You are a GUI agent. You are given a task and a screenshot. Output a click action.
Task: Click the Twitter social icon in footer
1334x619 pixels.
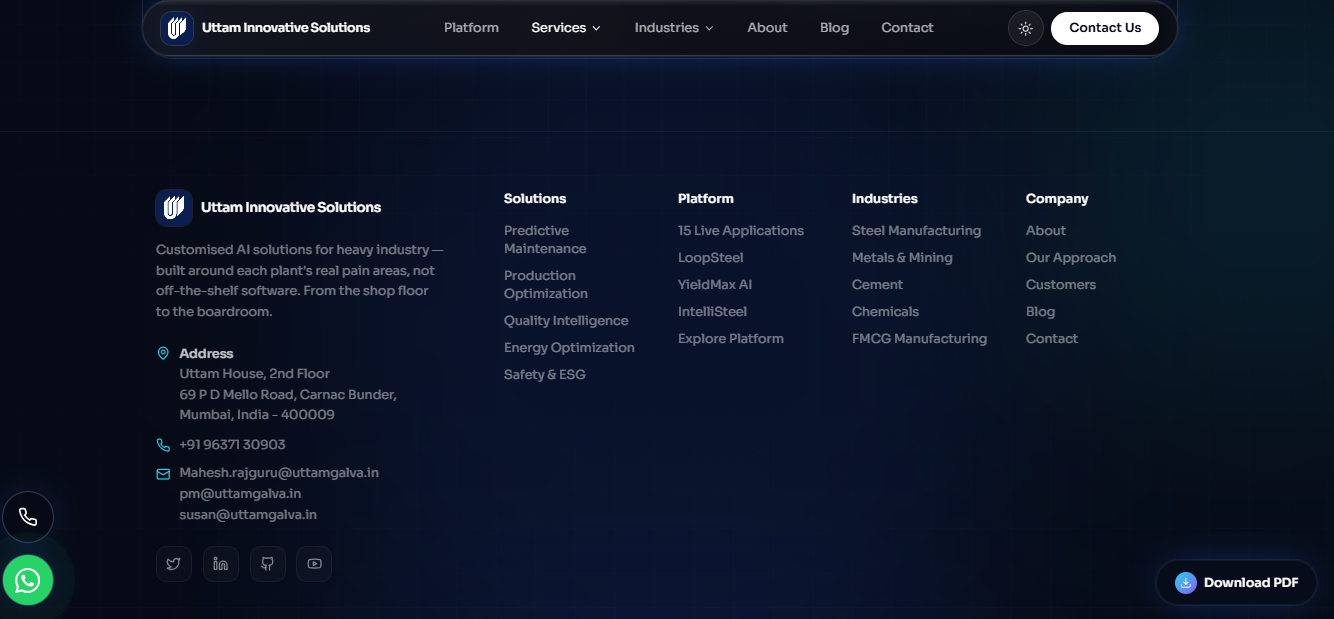174,564
